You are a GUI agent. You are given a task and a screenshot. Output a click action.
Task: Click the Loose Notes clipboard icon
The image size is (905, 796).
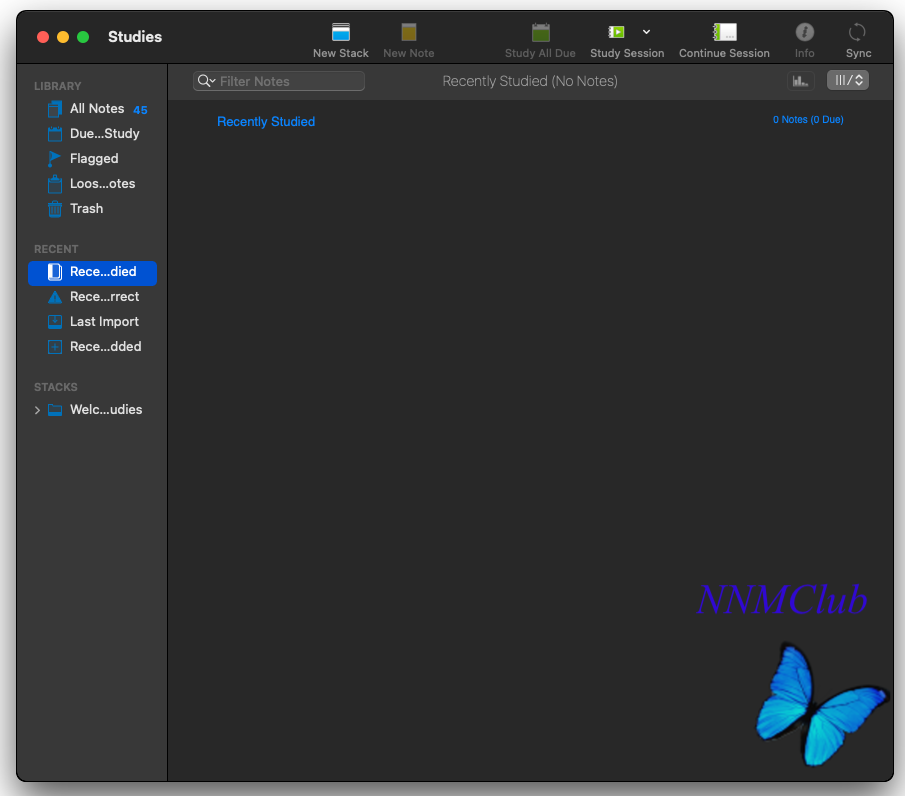(55, 184)
